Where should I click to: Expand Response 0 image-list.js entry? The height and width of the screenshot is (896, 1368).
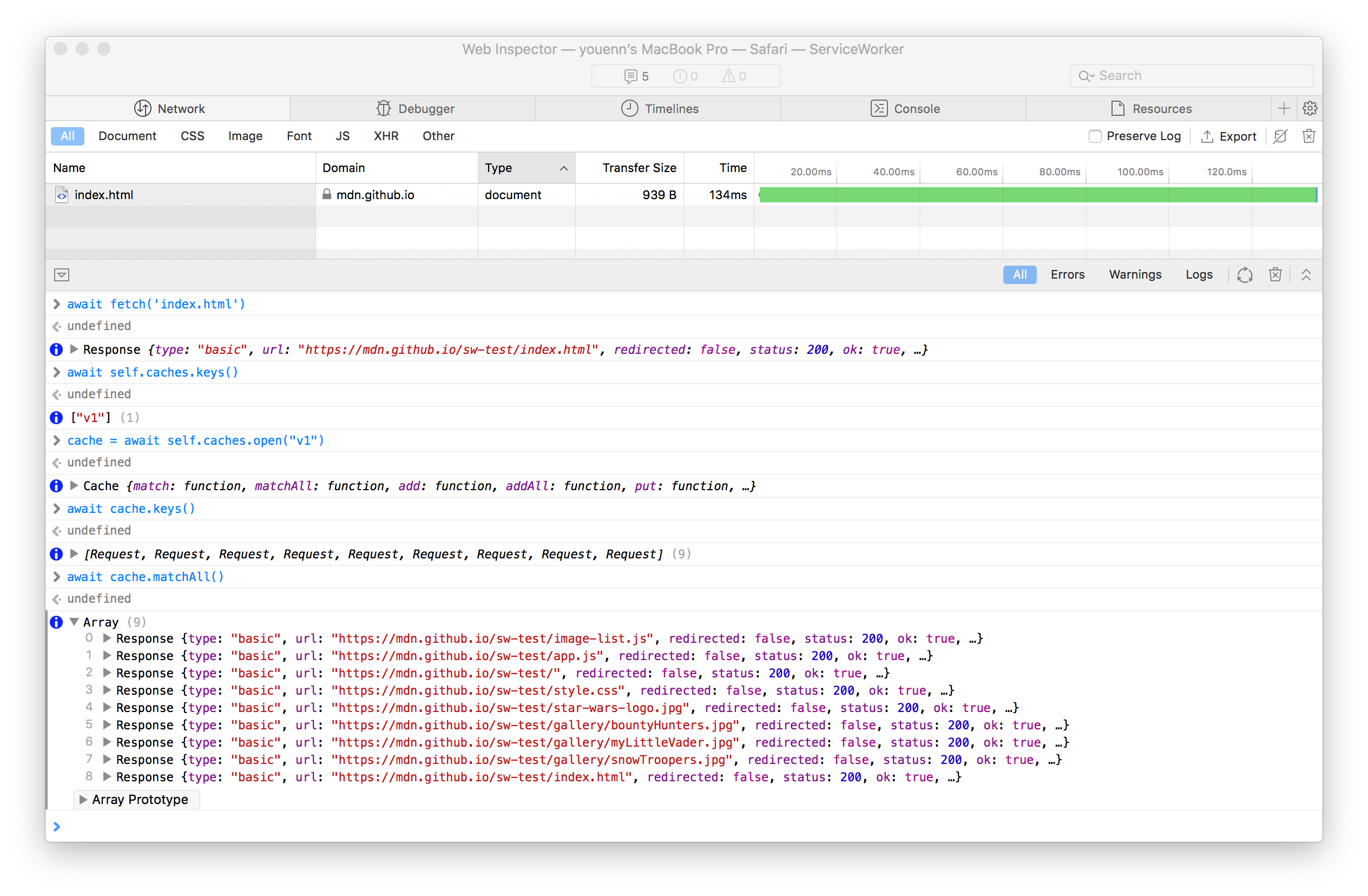pos(107,638)
